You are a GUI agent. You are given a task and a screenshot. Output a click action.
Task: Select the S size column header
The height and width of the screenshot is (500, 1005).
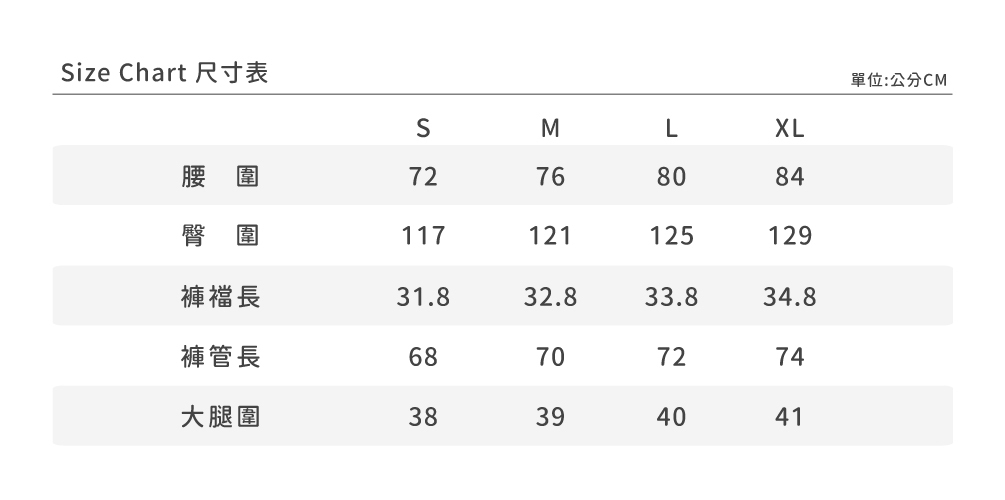[423, 129]
